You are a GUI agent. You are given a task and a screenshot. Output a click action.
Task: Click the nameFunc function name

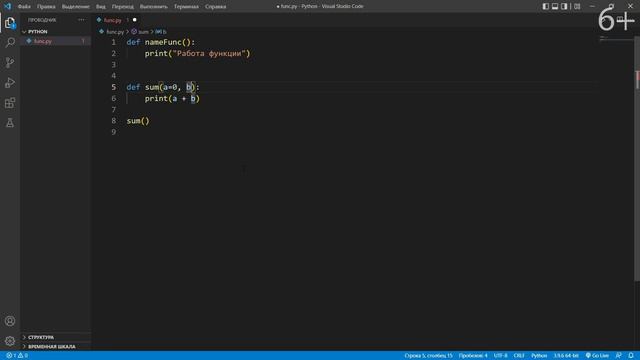coord(163,42)
